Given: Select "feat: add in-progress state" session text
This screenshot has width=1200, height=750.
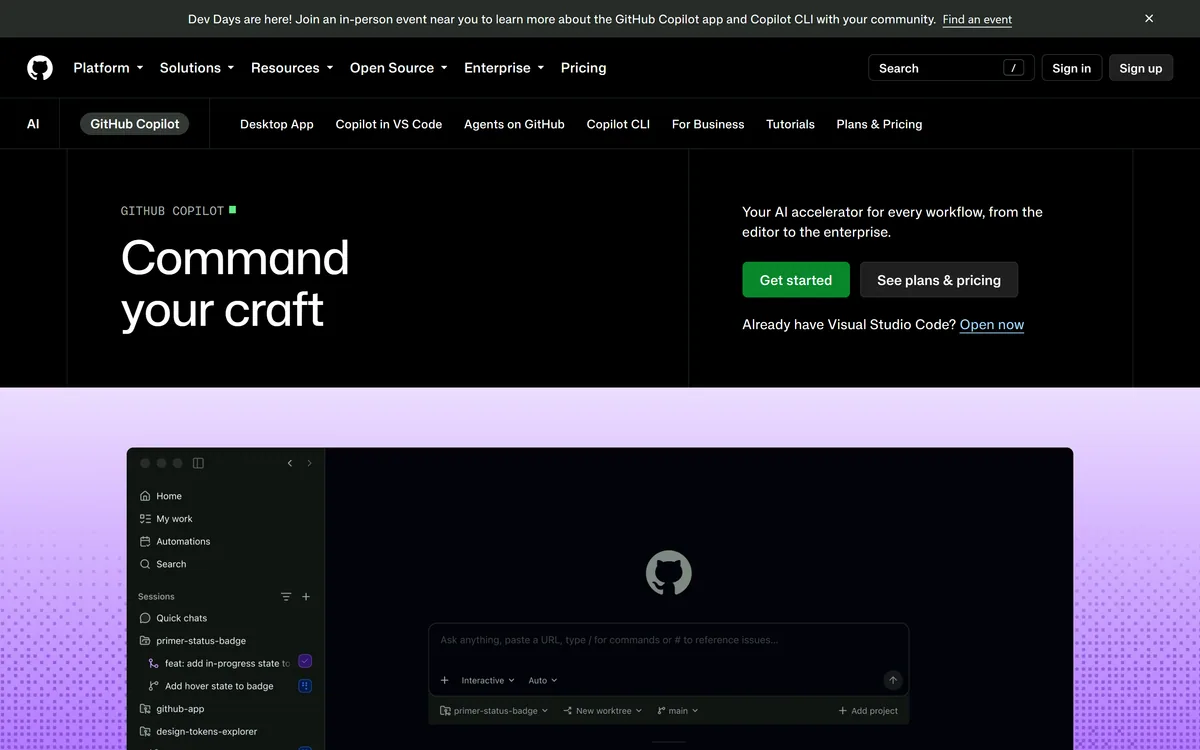Looking at the screenshot, I should [227, 663].
